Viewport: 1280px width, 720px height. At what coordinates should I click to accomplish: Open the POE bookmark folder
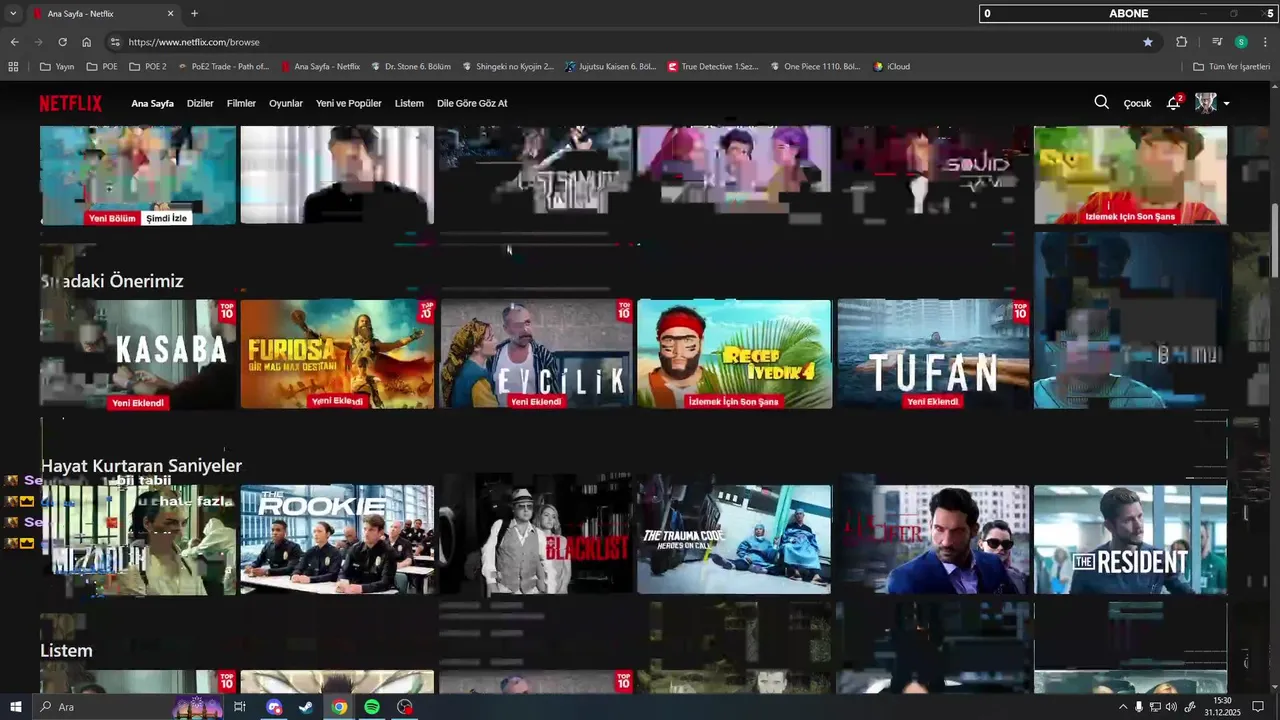point(102,67)
